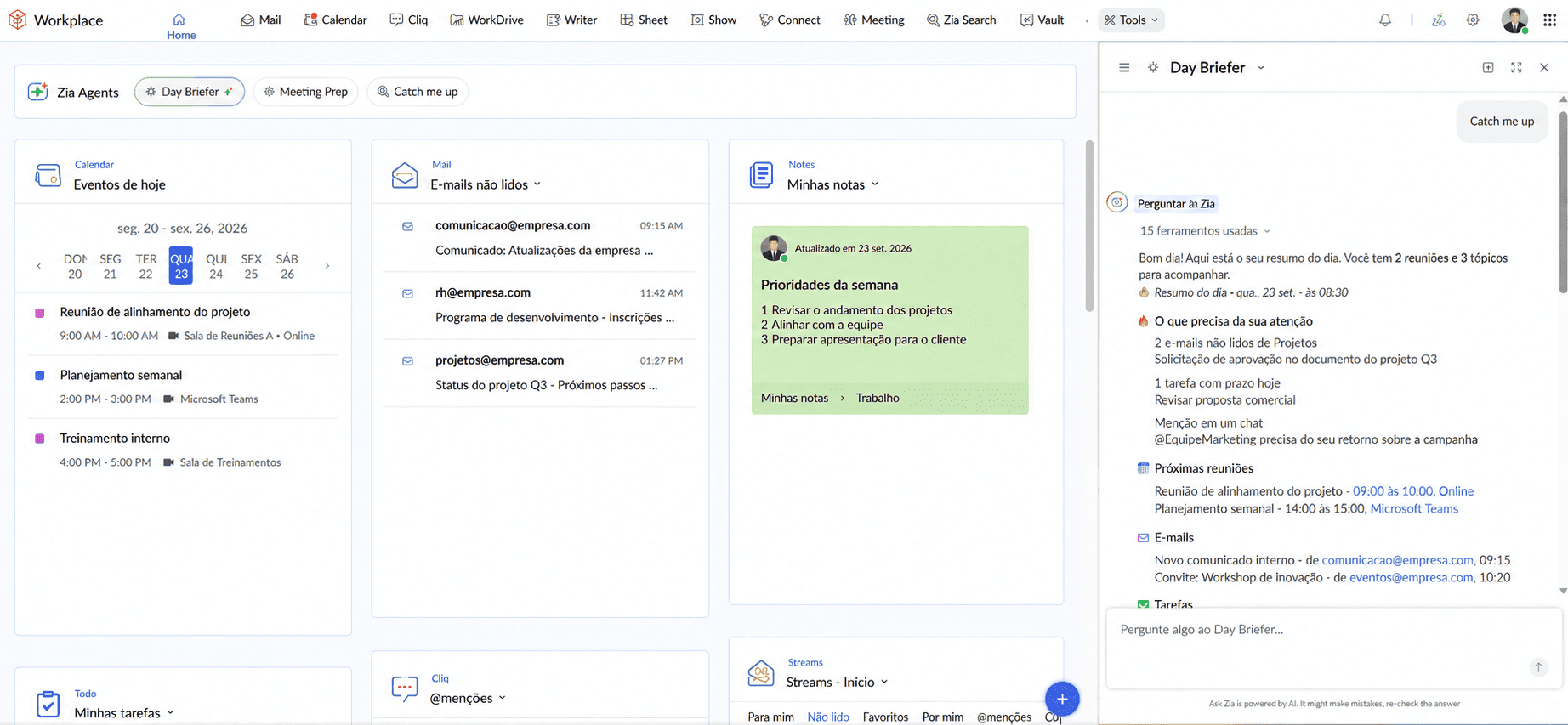Click the Streams widget icon

coord(761,673)
